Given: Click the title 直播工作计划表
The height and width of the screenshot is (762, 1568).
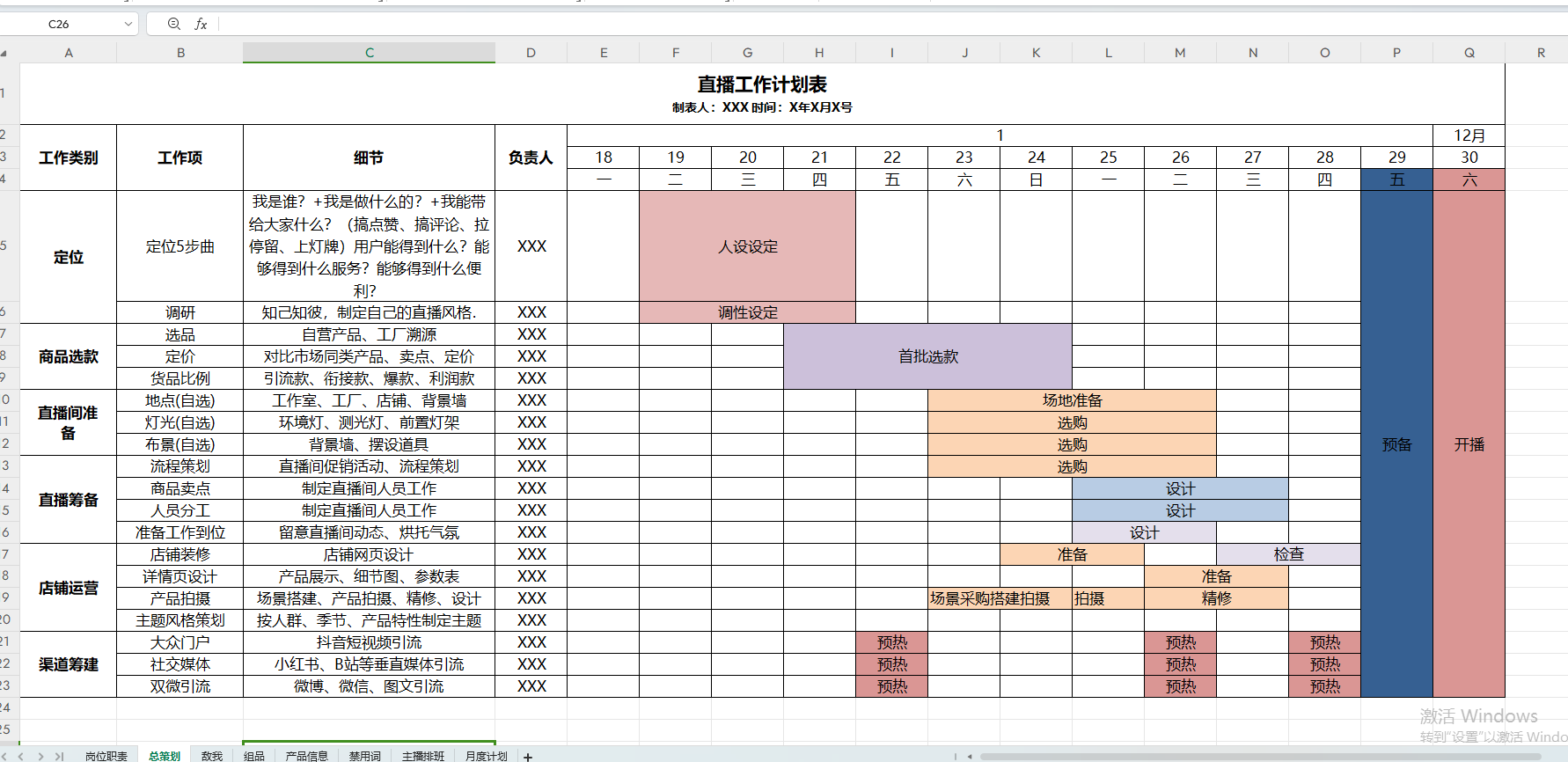Looking at the screenshot, I should (x=762, y=84).
